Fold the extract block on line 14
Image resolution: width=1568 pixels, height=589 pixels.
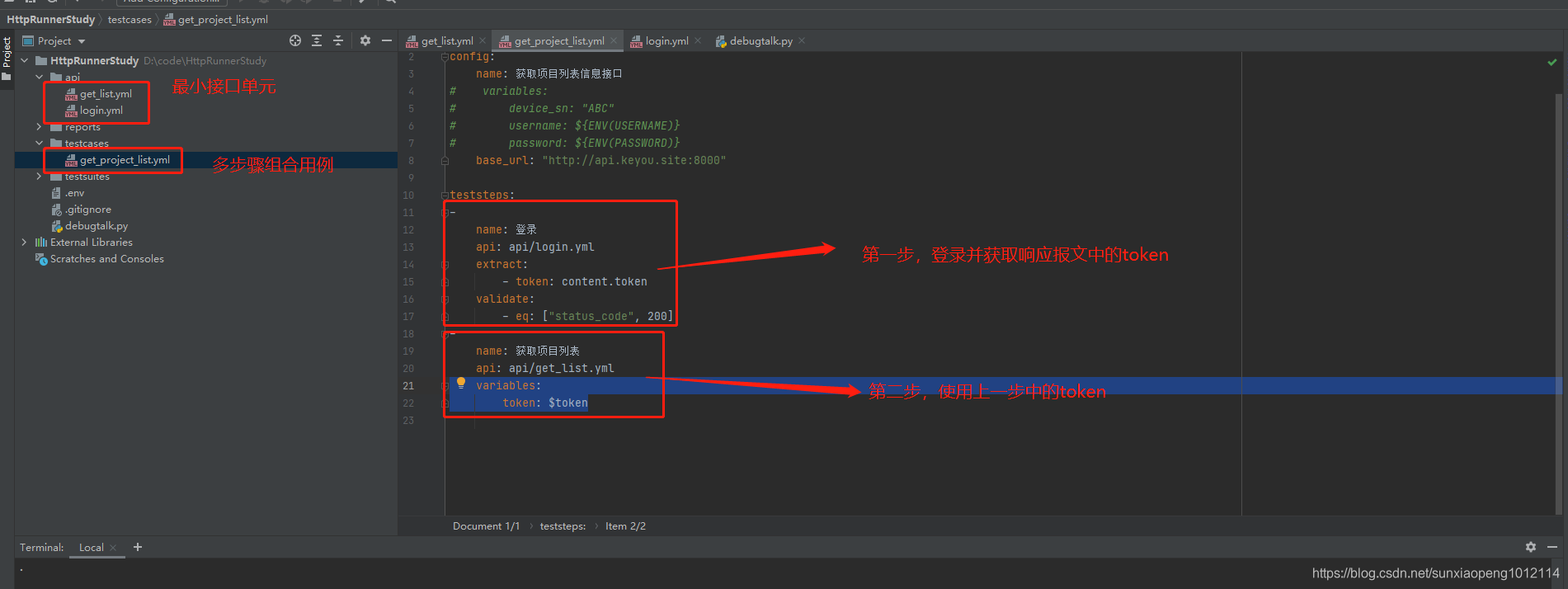pos(445,265)
